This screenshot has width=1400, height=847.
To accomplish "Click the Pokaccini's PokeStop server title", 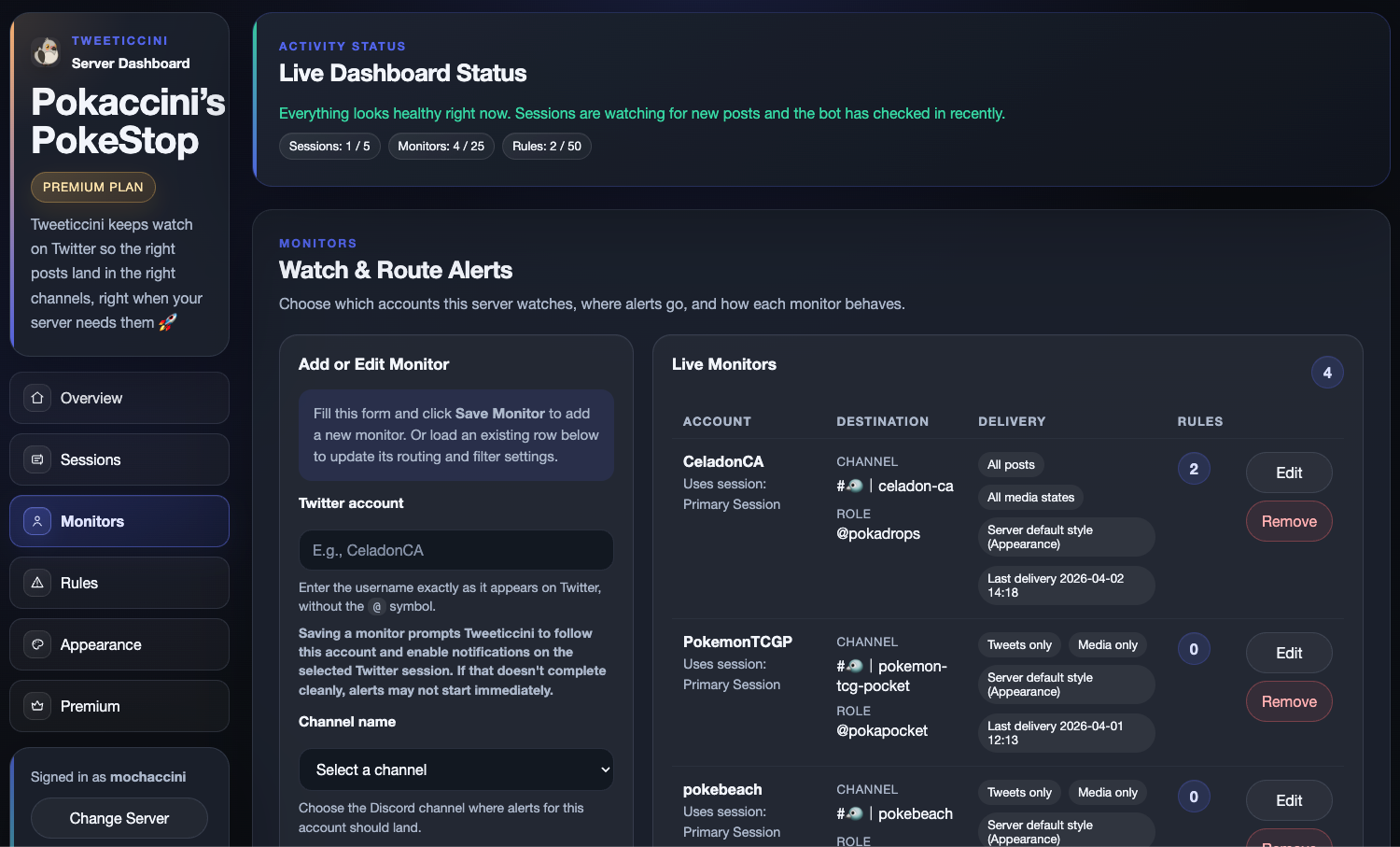I will click(128, 121).
